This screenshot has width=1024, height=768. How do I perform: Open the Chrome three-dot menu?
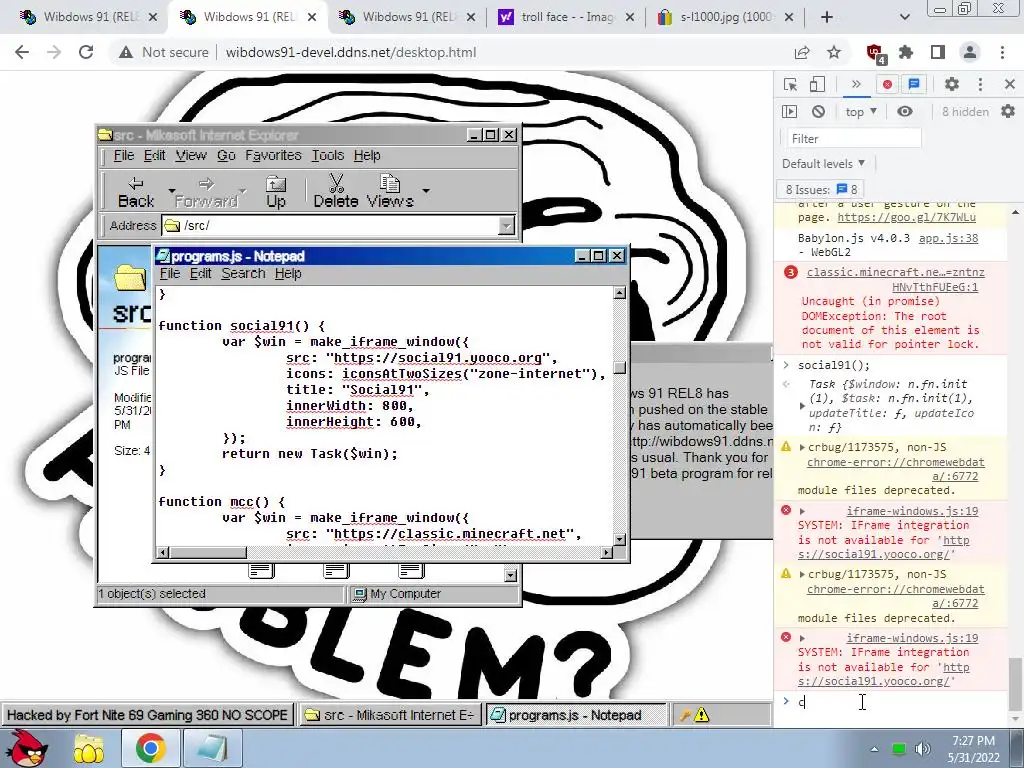[1002, 52]
